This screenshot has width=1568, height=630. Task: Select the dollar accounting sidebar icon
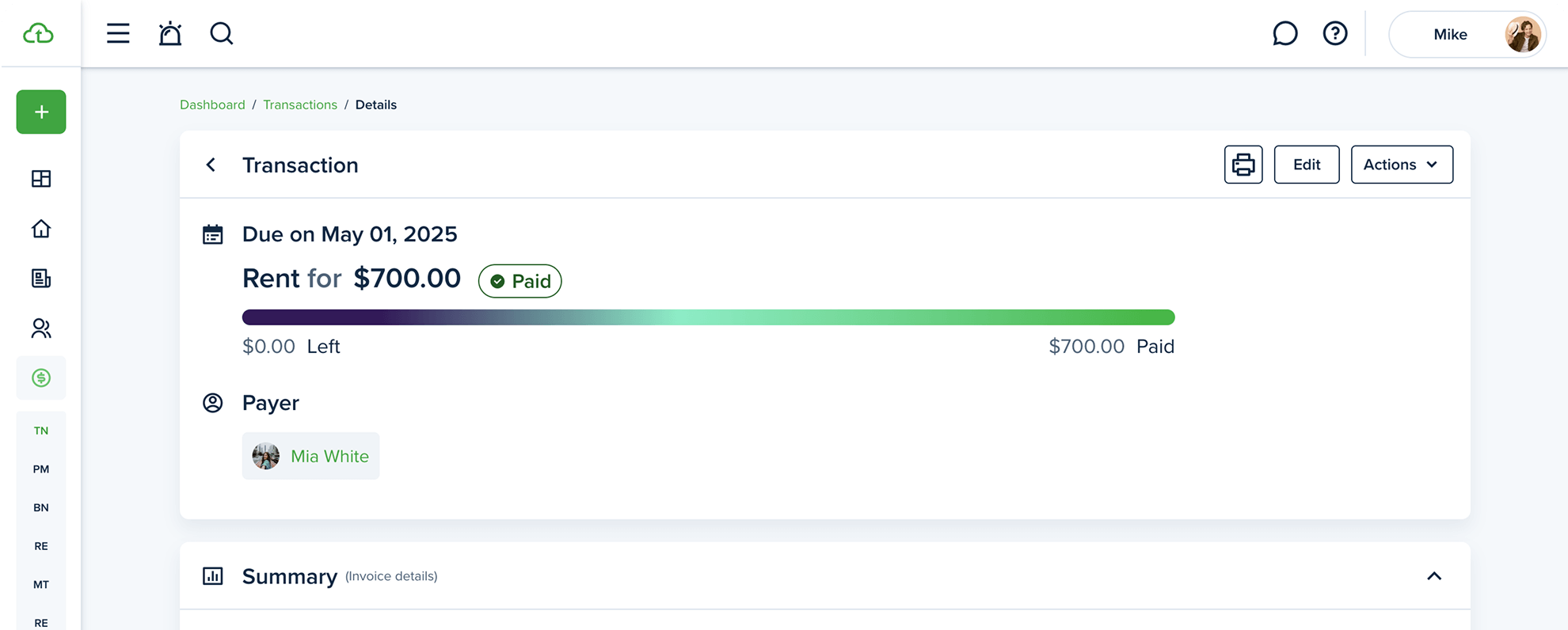click(41, 378)
